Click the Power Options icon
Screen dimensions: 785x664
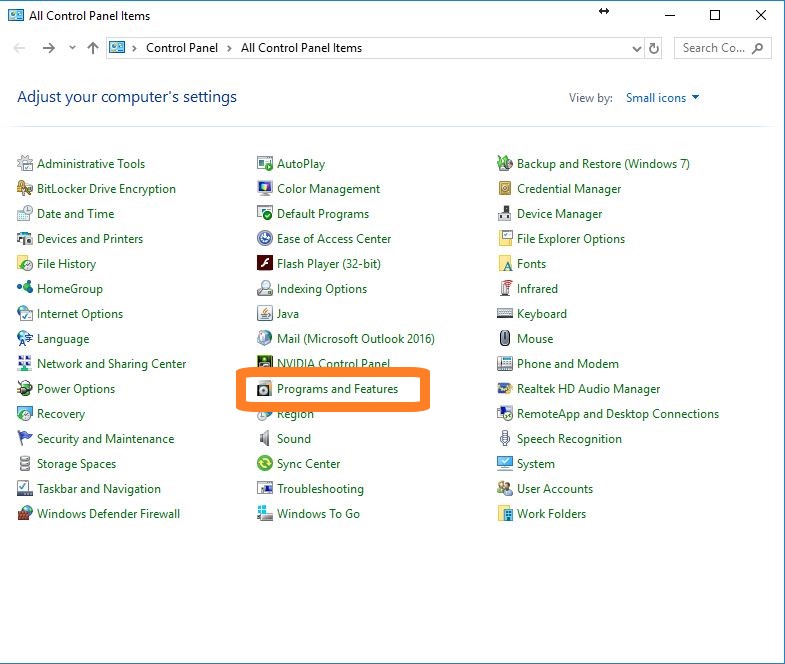(25, 388)
